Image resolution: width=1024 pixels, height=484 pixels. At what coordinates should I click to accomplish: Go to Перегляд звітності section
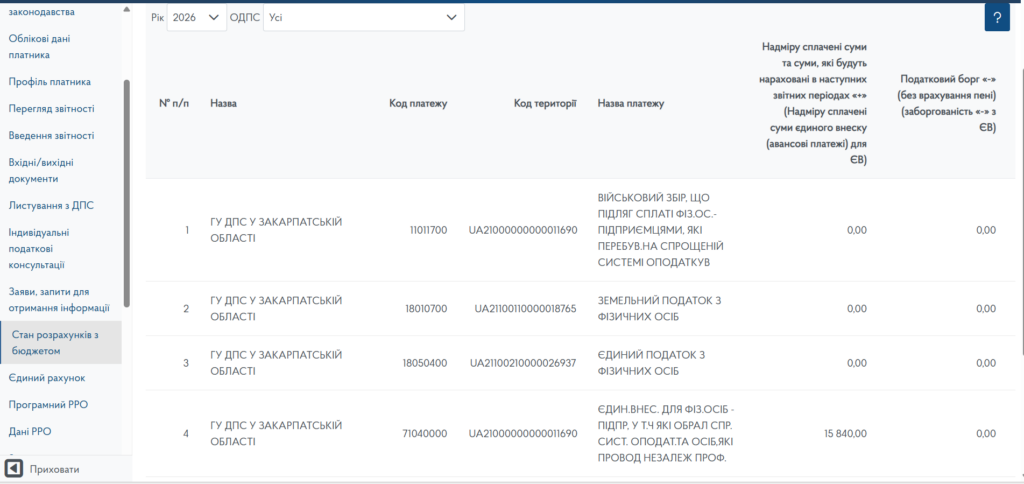pyautogui.click(x=51, y=109)
